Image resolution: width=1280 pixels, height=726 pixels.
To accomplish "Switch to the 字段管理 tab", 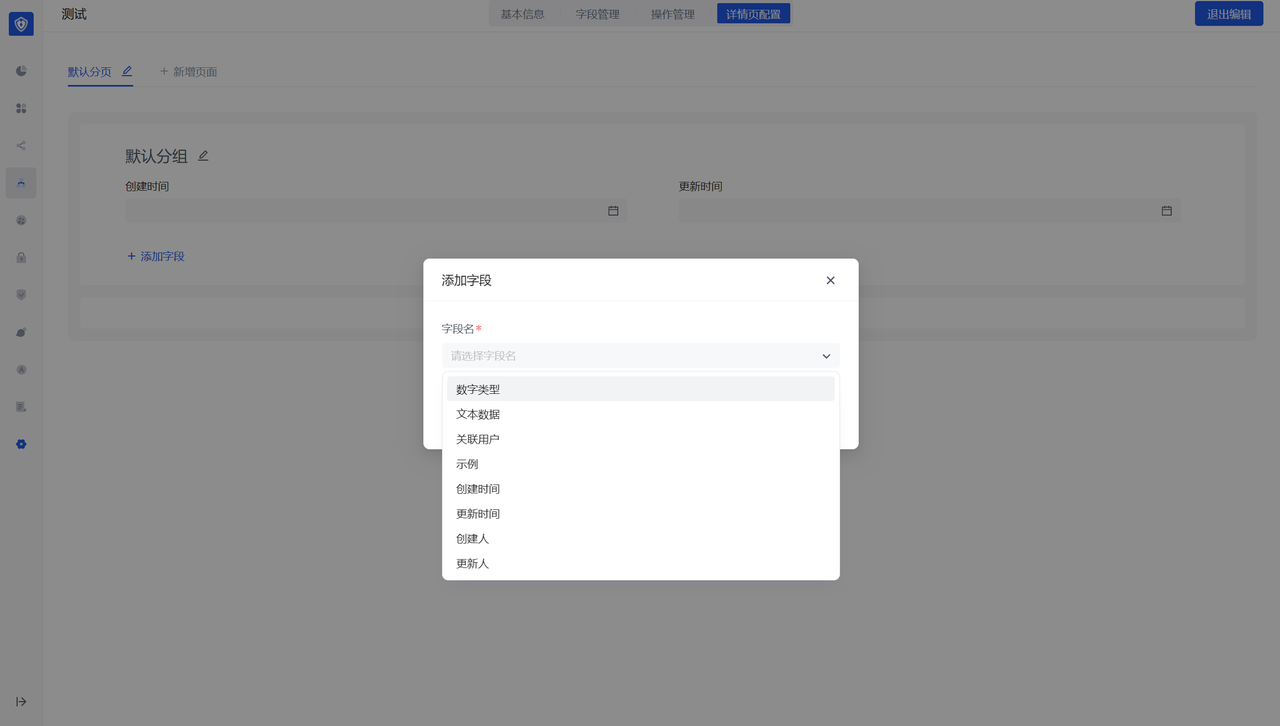I will coord(597,14).
